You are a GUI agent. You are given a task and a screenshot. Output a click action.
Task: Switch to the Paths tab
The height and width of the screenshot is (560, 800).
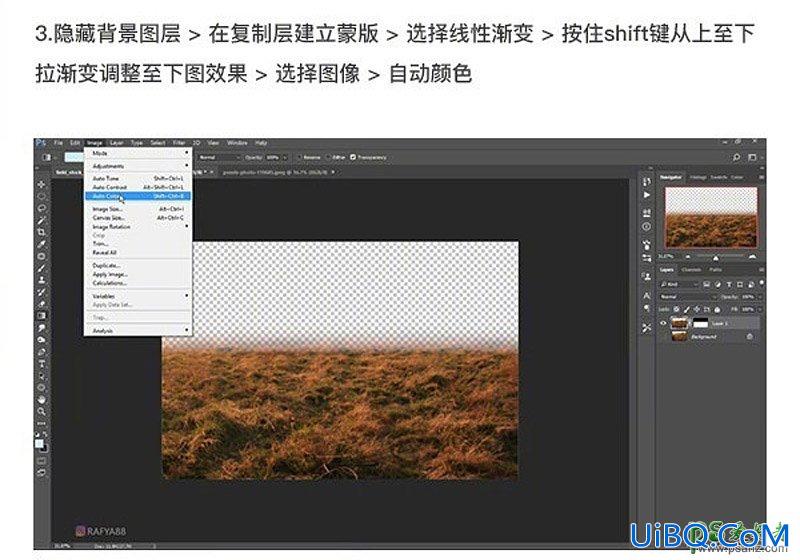(x=715, y=270)
